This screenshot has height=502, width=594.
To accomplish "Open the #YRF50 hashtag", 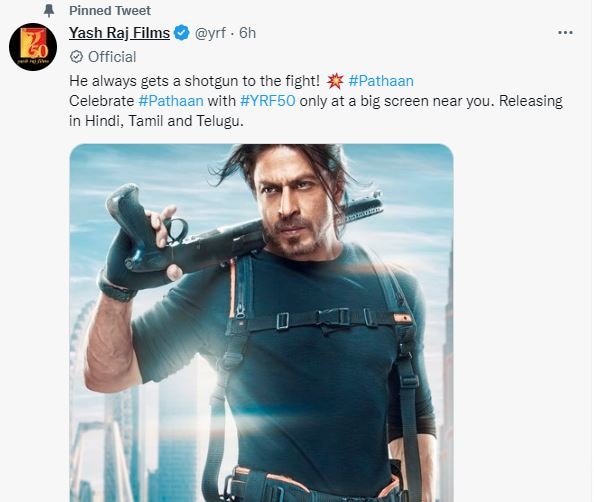I will [267, 101].
